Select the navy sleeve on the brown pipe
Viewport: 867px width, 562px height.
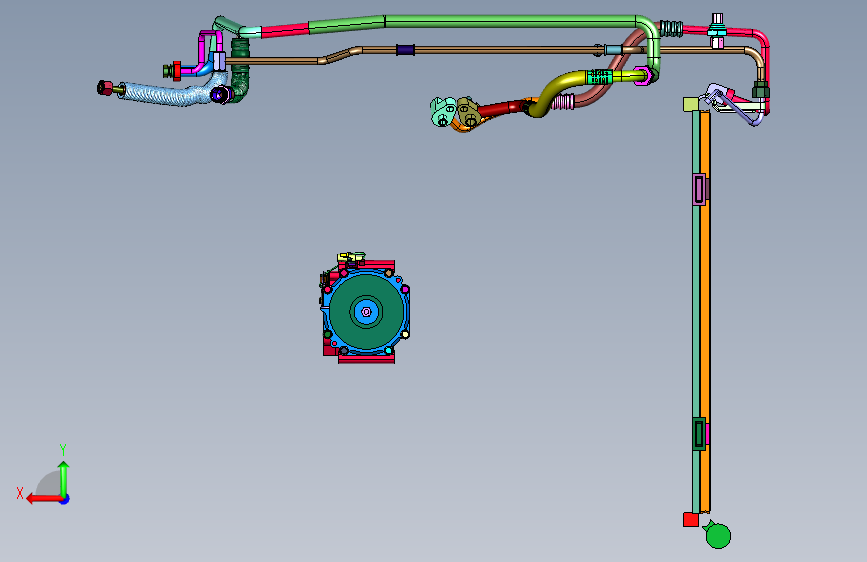[x=405, y=50]
